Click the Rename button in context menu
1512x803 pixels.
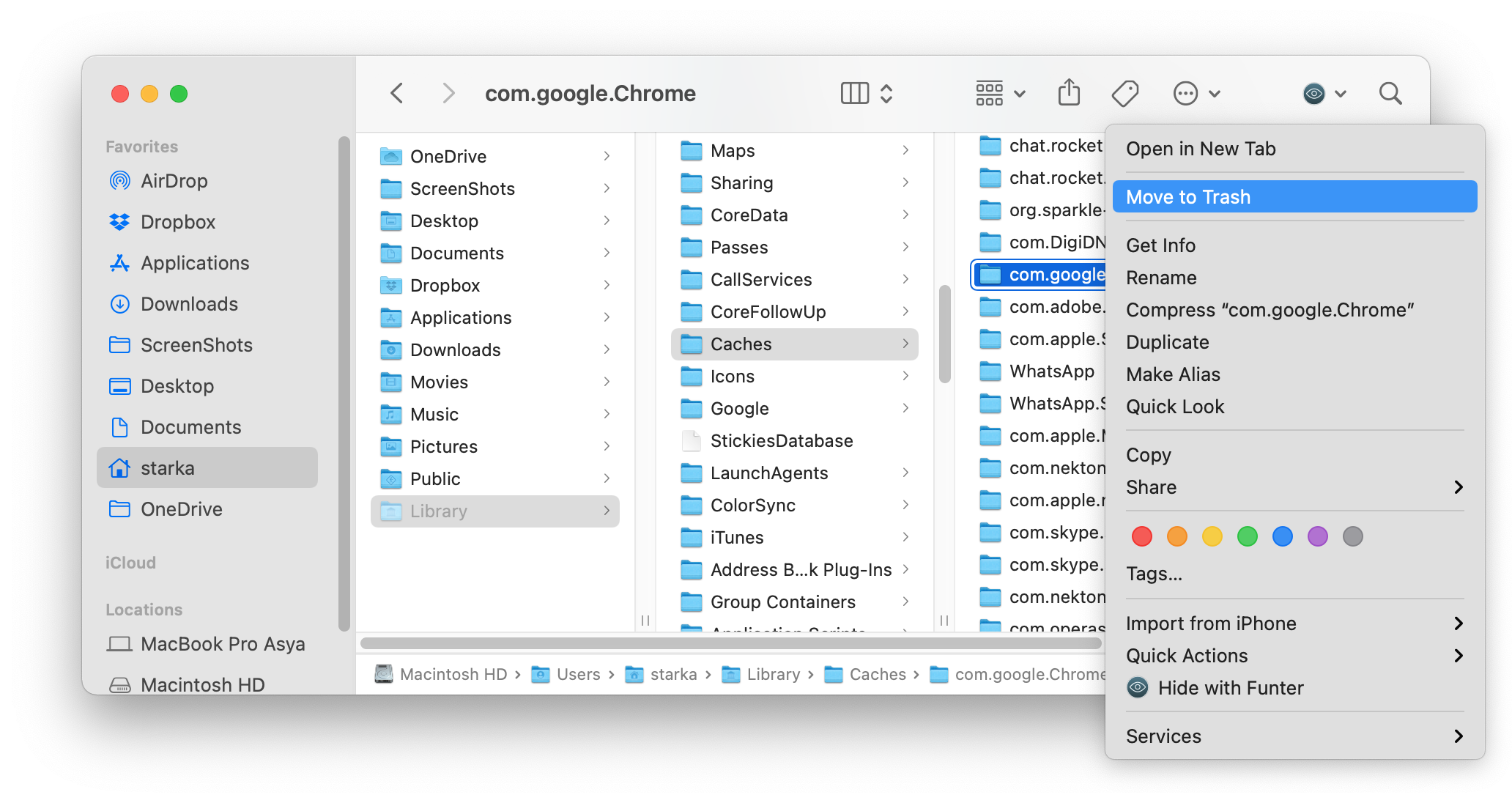(x=1162, y=278)
